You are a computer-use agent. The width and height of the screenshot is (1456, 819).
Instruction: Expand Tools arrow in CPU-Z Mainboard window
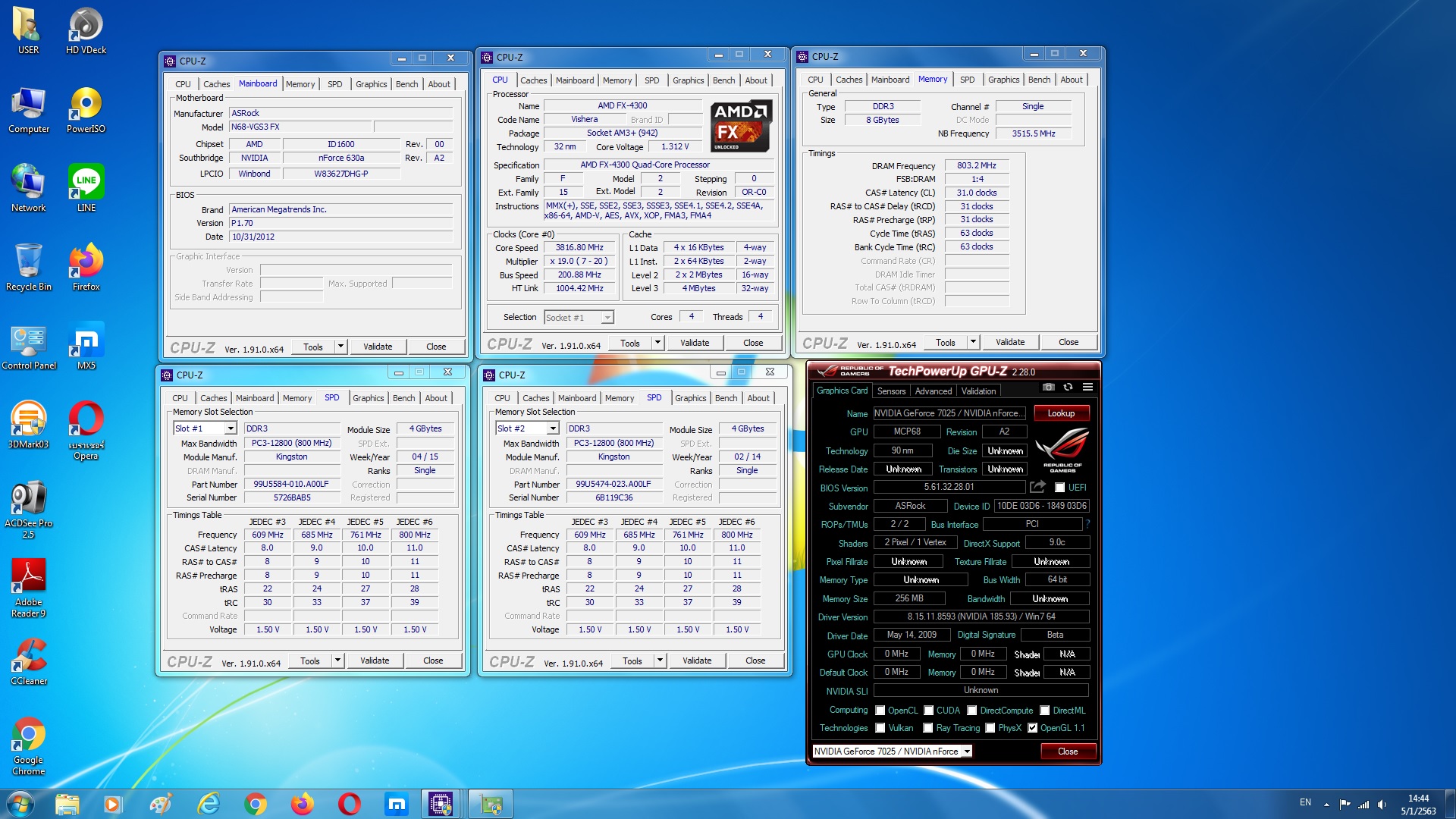[x=340, y=347]
